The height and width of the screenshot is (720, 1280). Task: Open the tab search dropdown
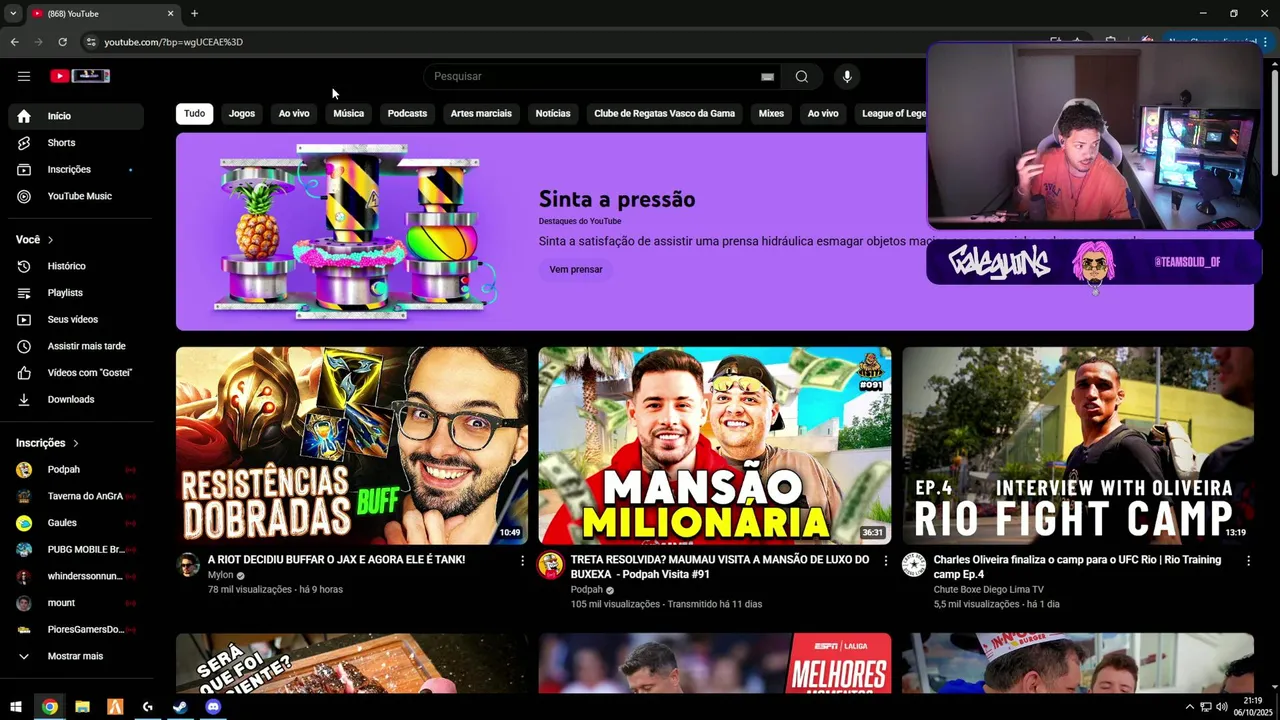click(x=12, y=13)
